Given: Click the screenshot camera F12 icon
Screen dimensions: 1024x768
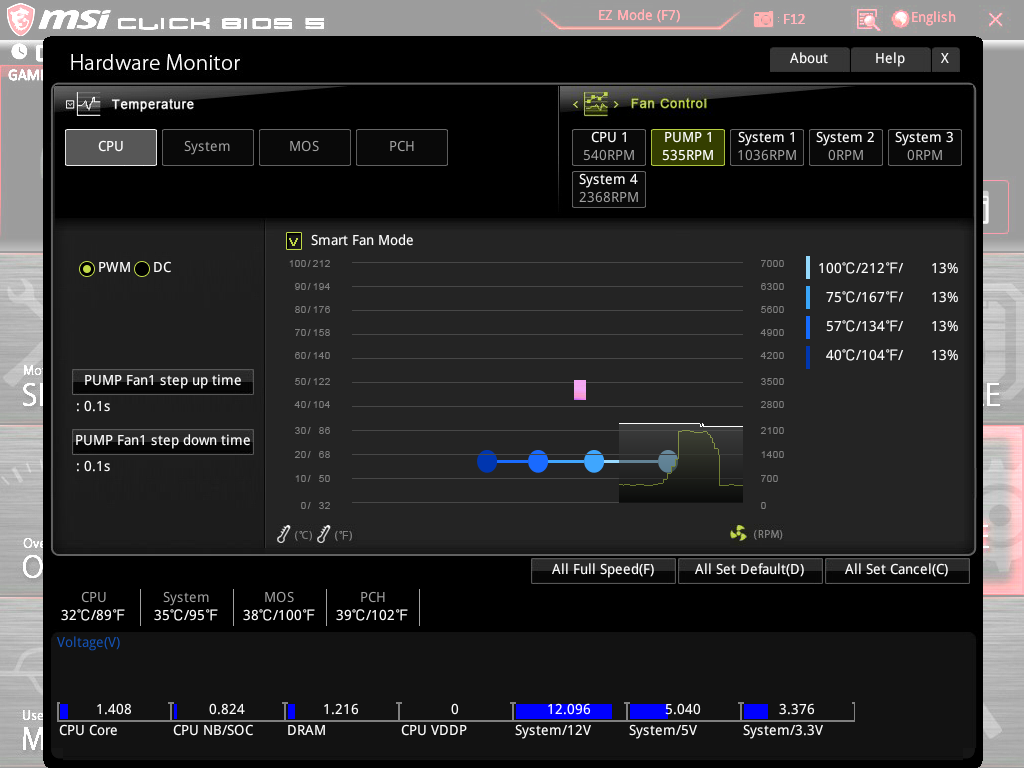Looking at the screenshot, I should pyautogui.click(x=763, y=20).
